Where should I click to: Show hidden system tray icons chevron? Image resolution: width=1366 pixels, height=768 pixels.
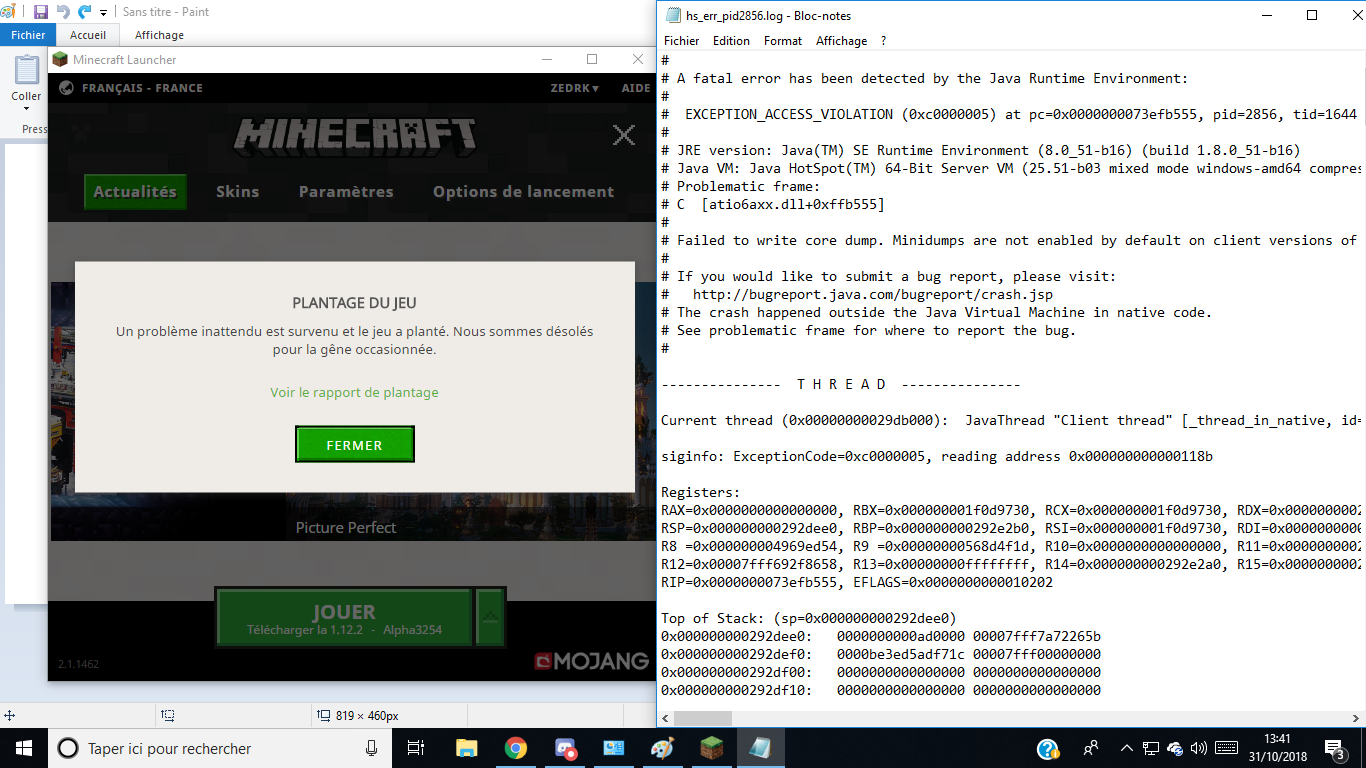pos(1127,748)
